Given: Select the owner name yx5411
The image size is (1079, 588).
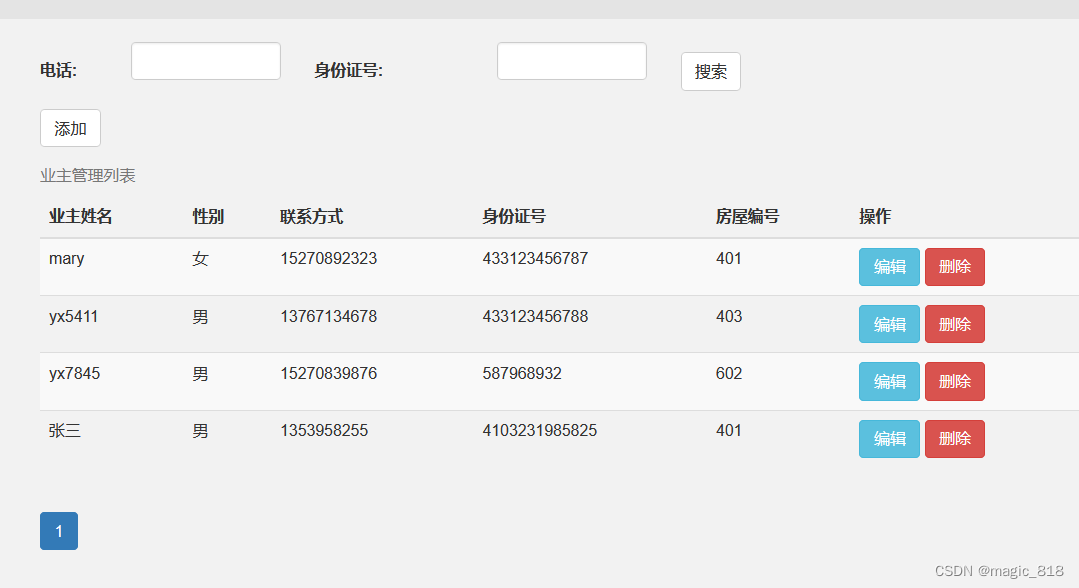Looking at the screenshot, I should pyautogui.click(x=74, y=317).
